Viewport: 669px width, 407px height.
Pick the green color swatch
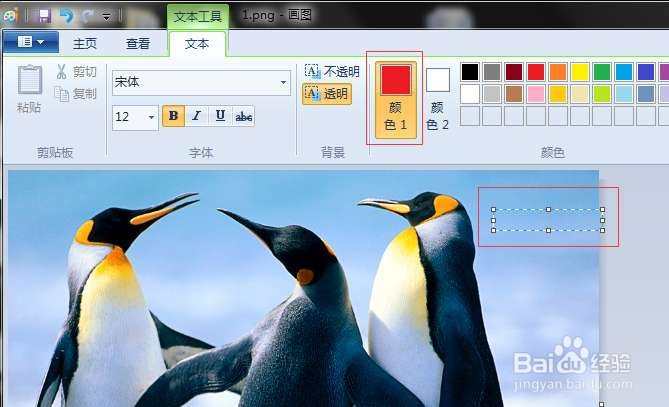coord(602,72)
